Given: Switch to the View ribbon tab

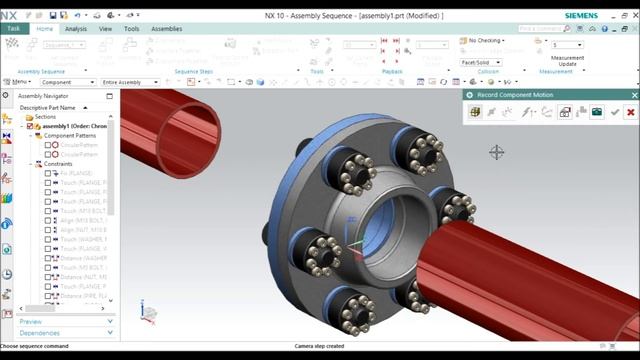Looking at the screenshot, I should coord(105,29).
